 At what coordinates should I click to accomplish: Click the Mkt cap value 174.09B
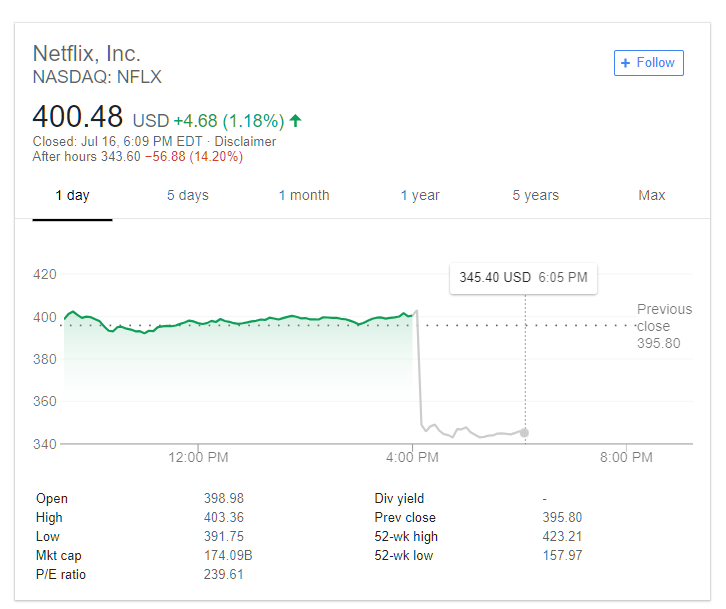pos(228,555)
